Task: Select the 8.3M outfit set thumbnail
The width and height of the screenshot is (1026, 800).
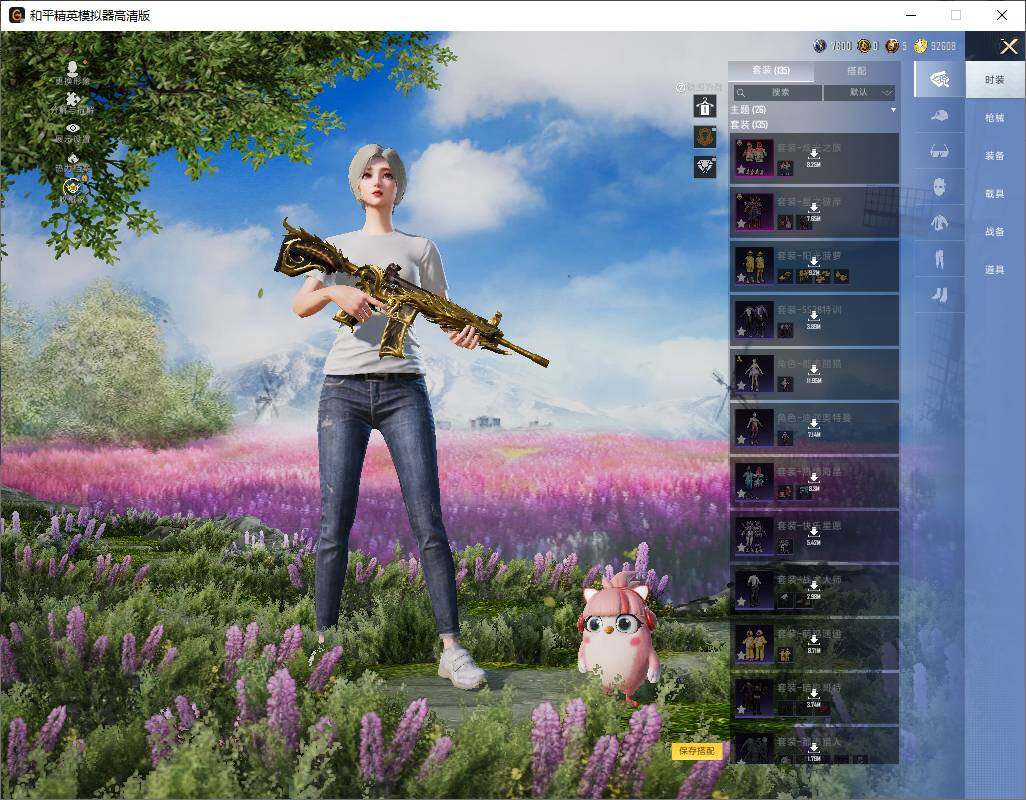Action: click(x=754, y=482)
